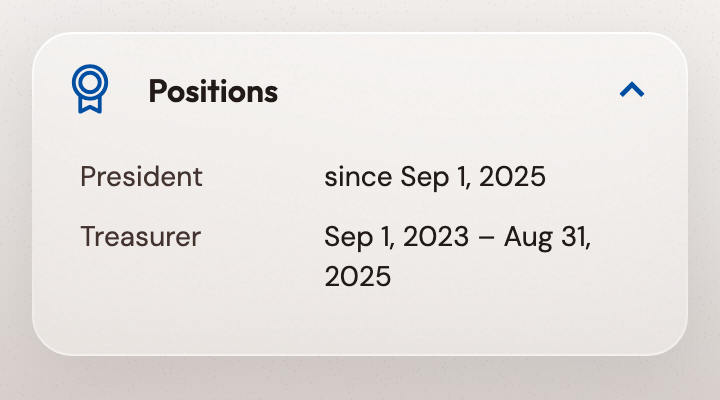Click the "Aug 31," end date text
720x400 pixels.
pyautogui.click(x=547, y=237)
